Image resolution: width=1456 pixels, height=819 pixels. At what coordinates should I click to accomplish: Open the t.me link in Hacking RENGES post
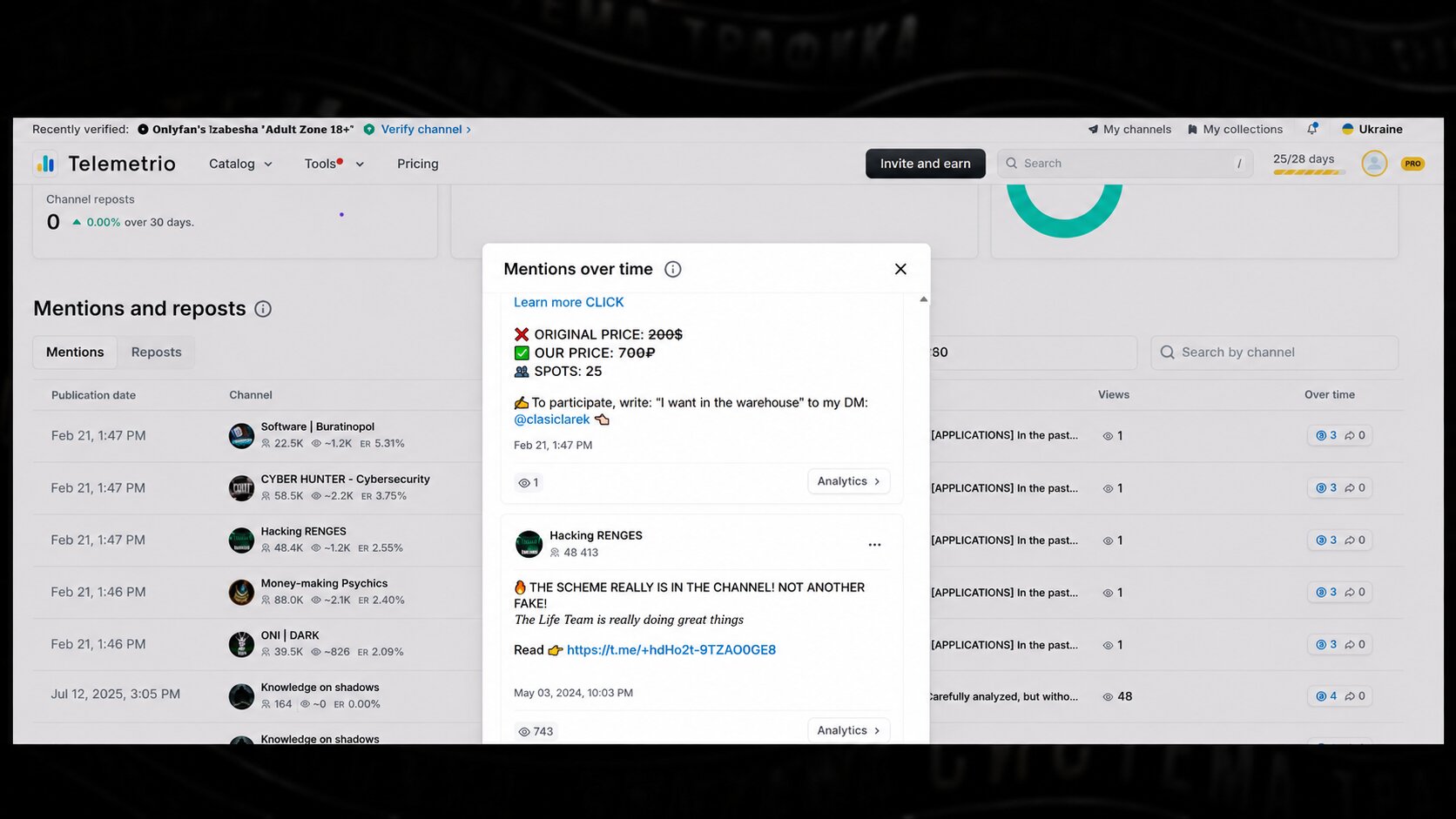[x=671, y=649]
